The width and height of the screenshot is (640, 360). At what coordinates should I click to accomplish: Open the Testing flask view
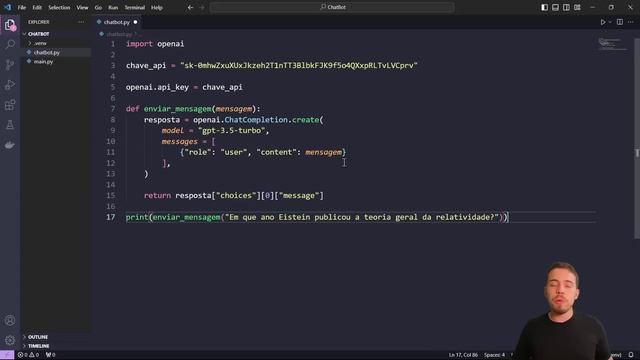[10, 125]
